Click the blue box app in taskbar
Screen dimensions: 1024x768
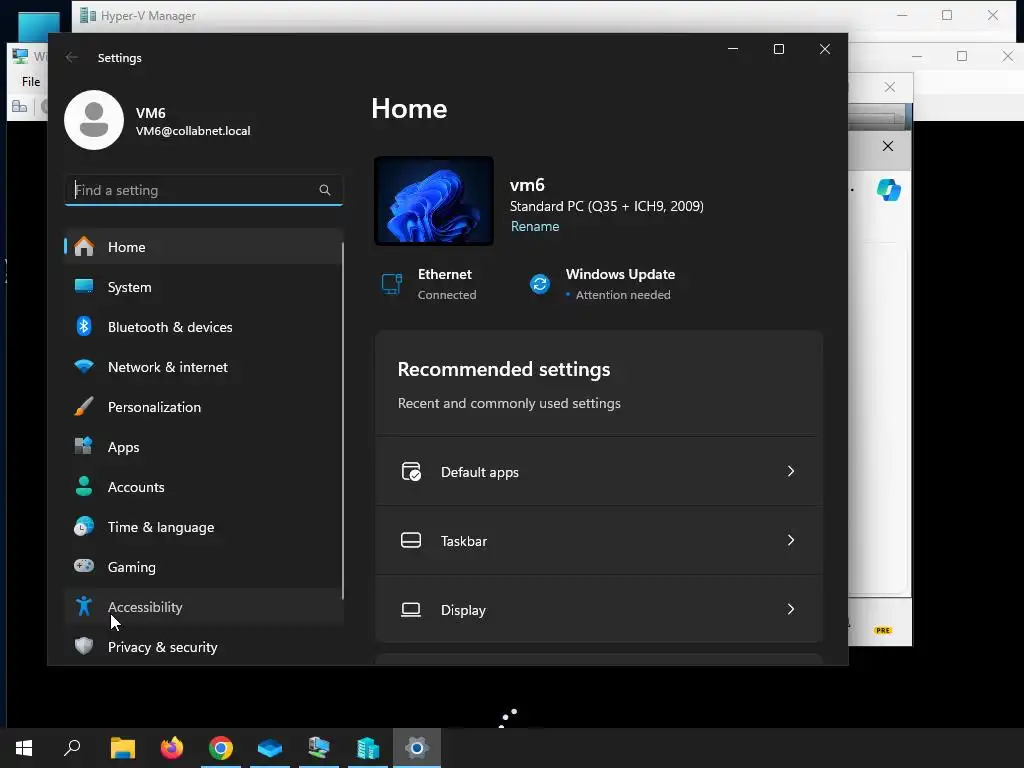pos(270,748)
